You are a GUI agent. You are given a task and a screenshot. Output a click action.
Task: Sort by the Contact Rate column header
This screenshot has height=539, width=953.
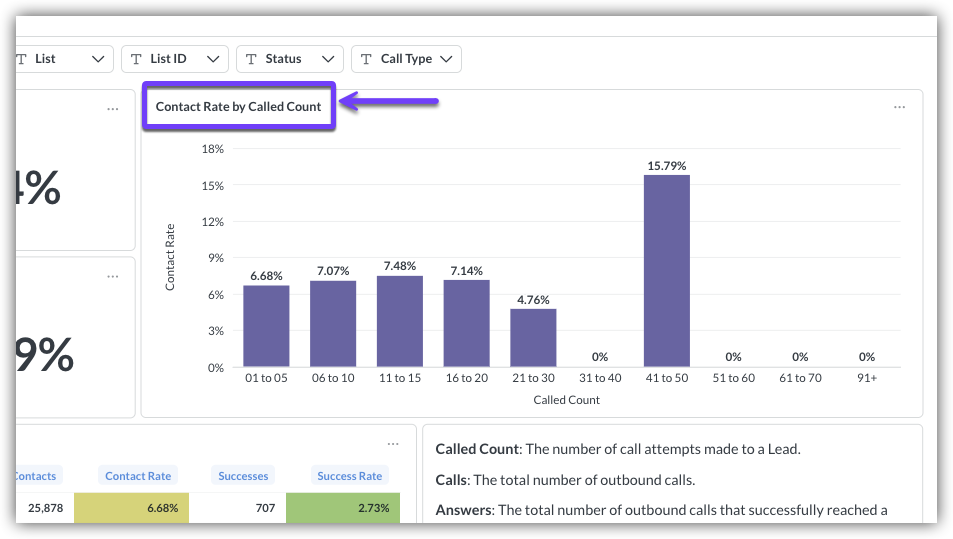coord(138,476)
